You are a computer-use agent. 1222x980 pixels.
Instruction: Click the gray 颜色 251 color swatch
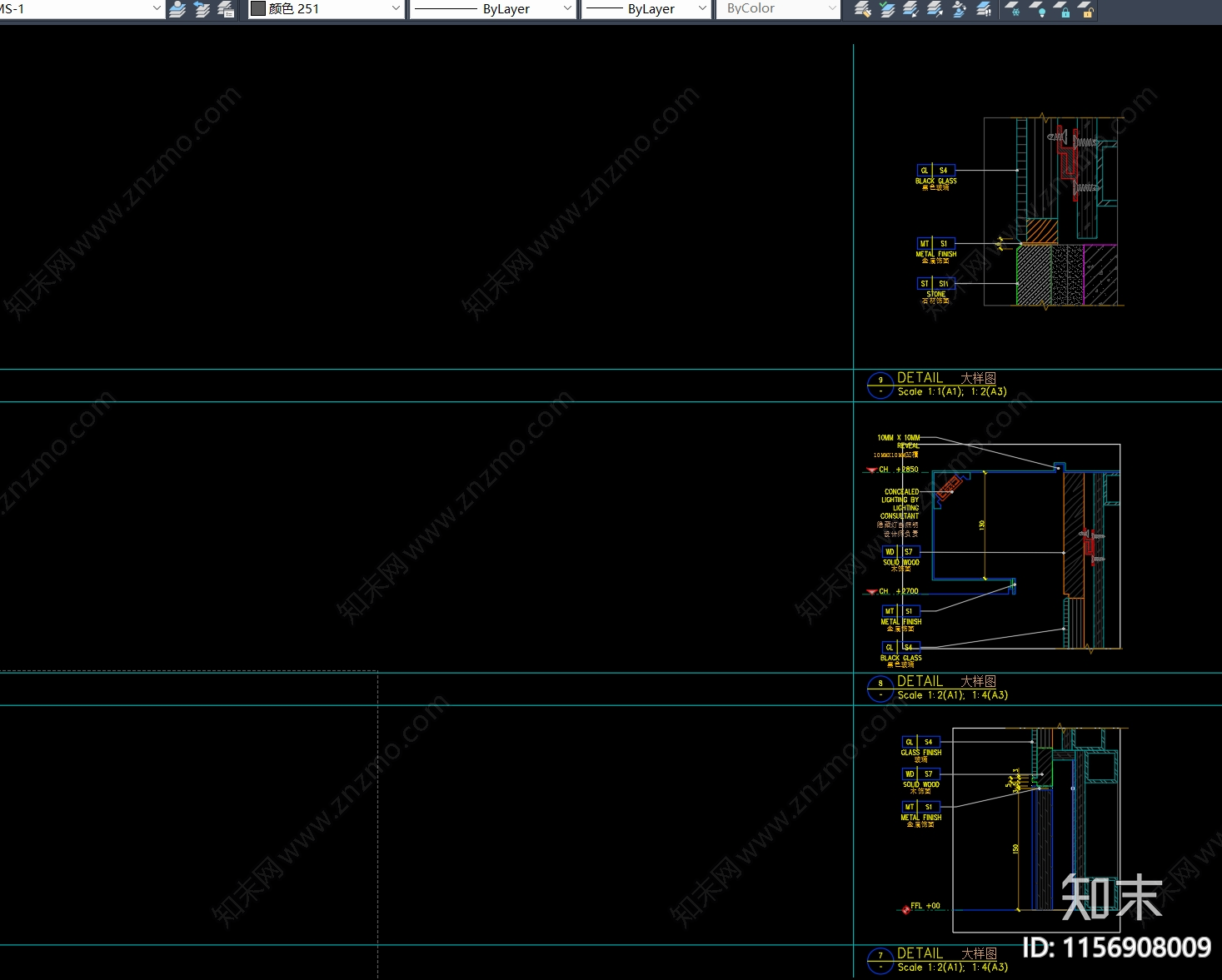click(258, 8)
